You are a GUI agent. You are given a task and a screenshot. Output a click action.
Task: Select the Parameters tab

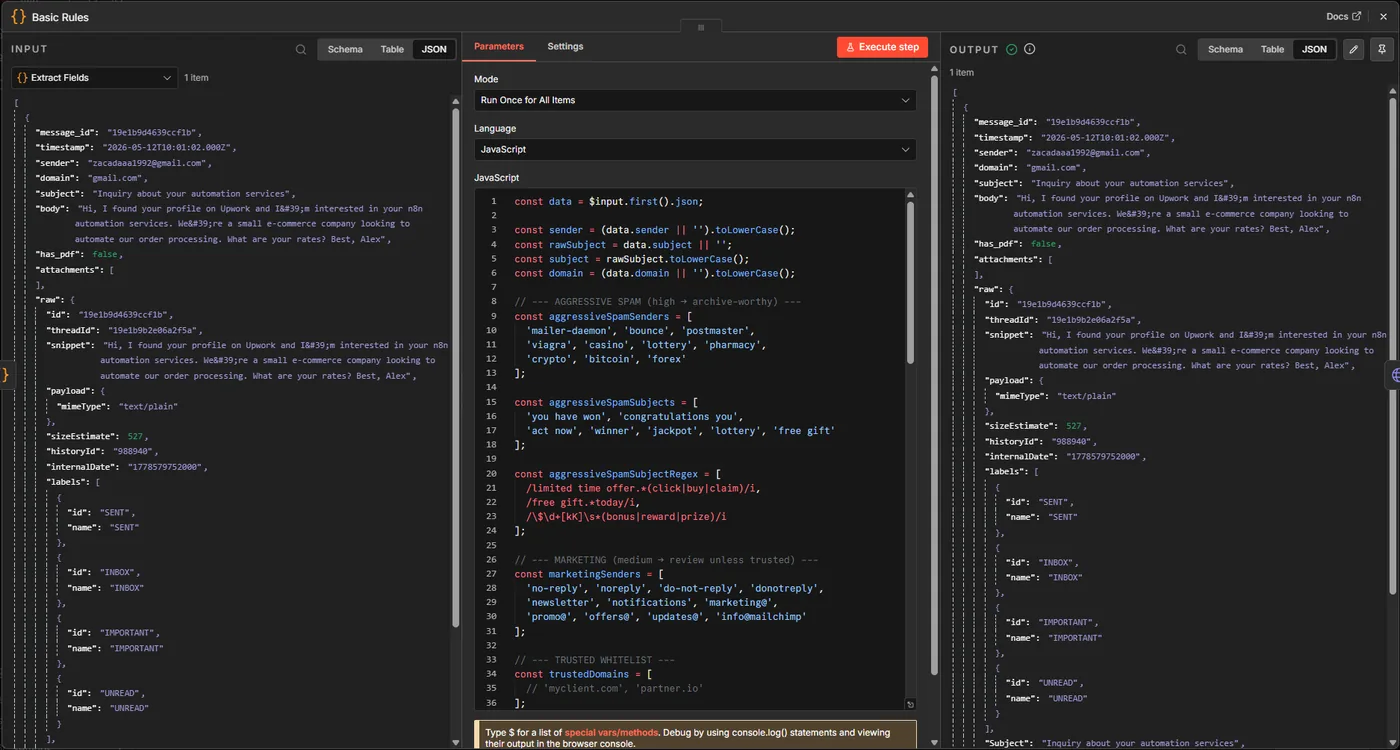click(499, 46)
